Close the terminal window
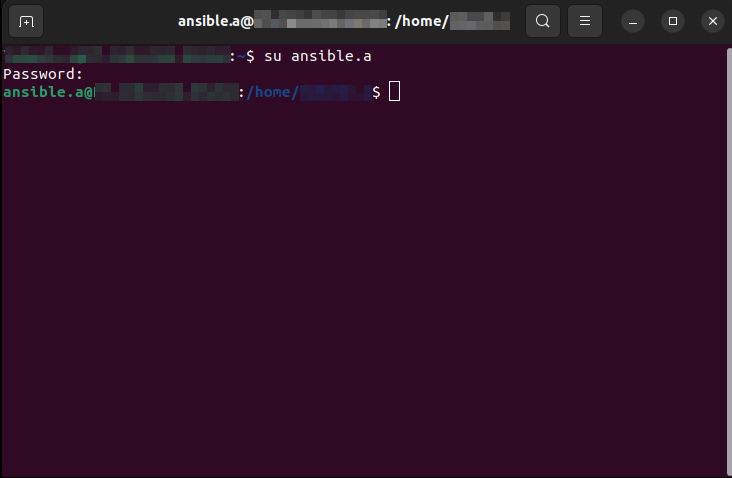 point(712,21)
